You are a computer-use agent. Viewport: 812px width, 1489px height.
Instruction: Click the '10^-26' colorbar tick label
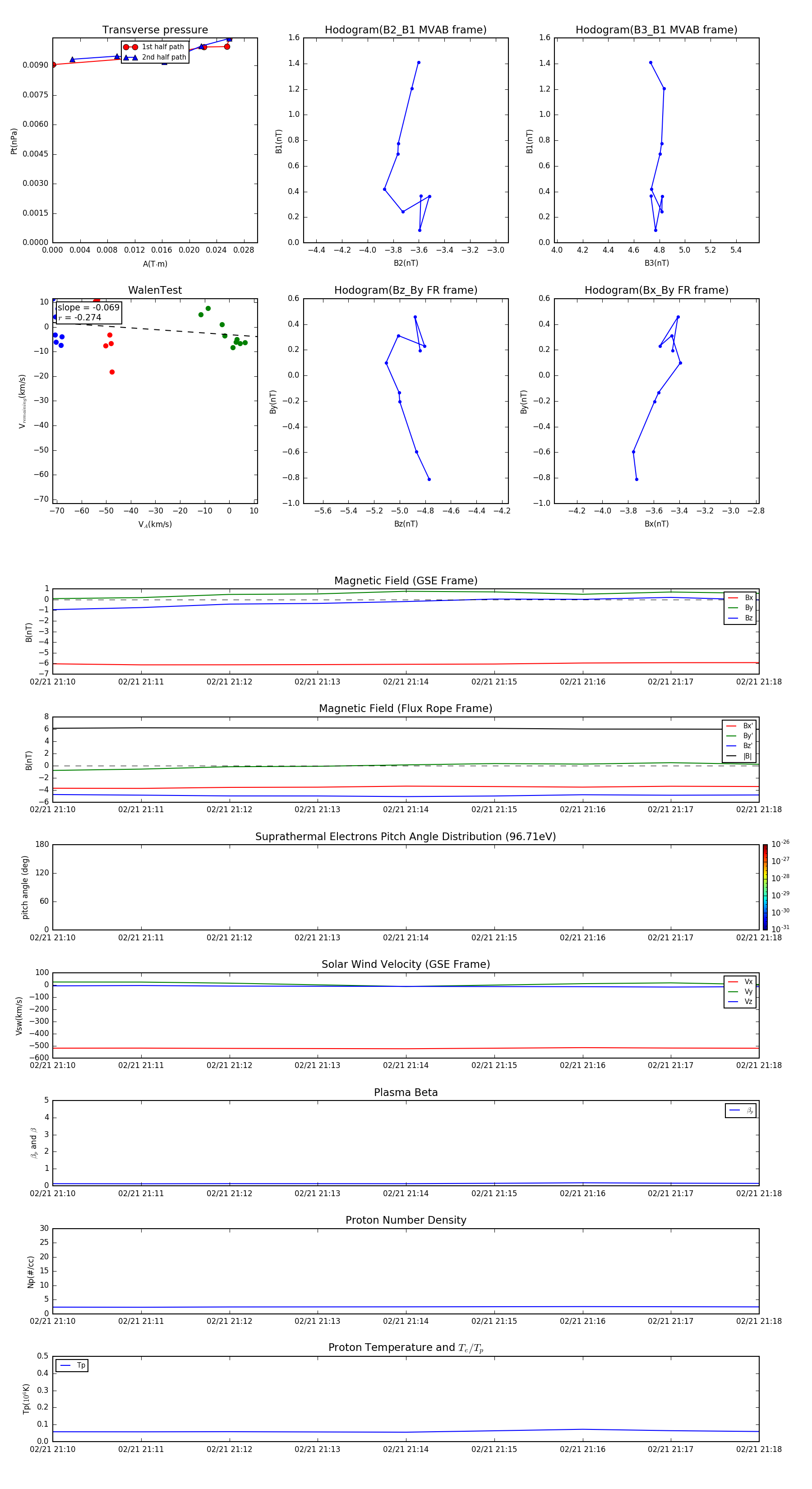coord(780,844)
